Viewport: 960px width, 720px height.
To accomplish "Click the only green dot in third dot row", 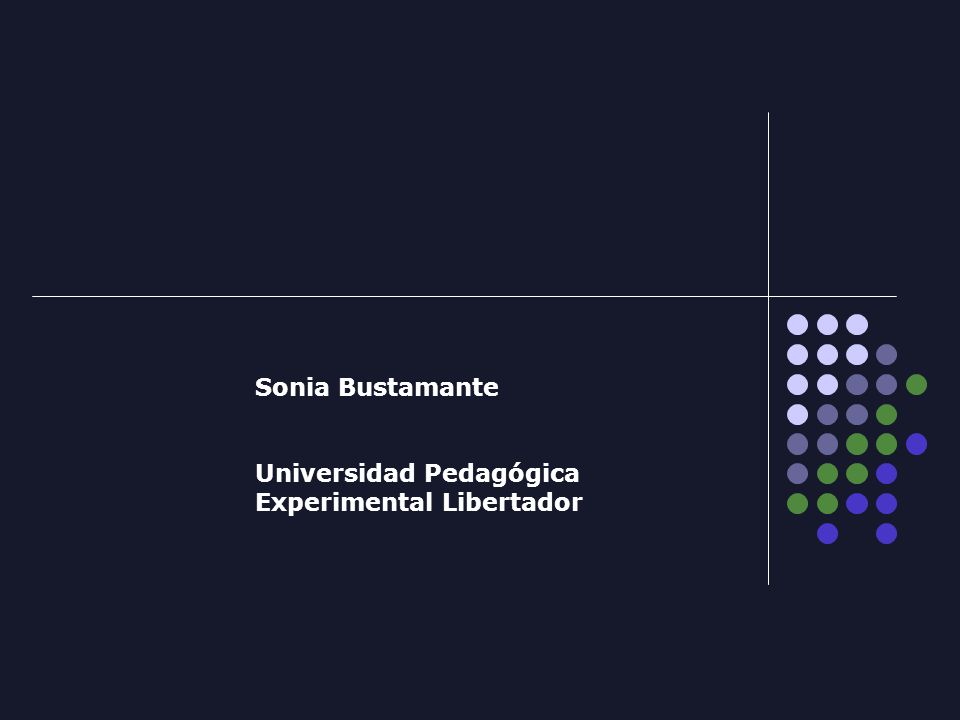I will pyautogui.click(x=917, y=384).
